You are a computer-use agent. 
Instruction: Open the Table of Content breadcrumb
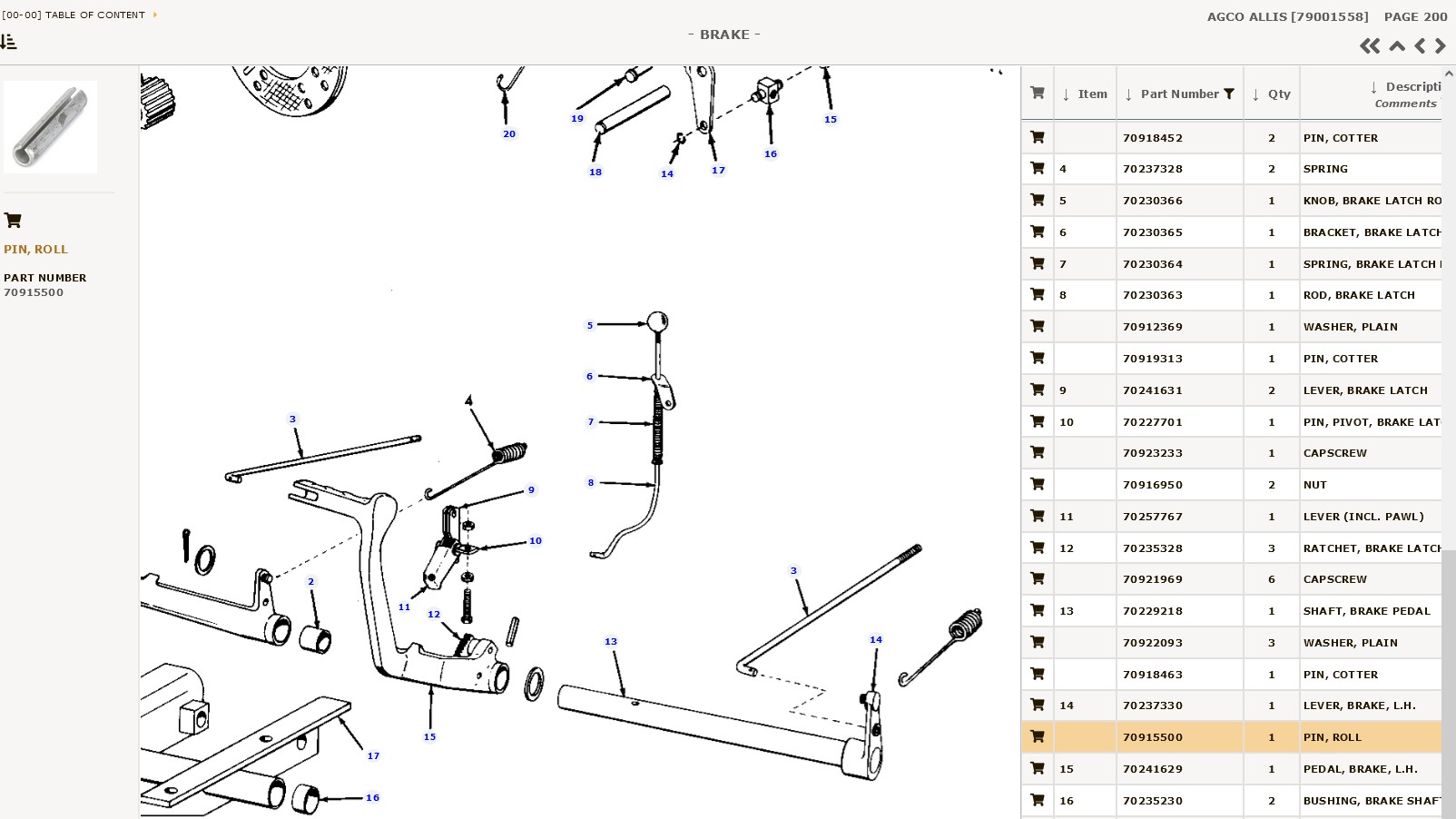(74, 15)
